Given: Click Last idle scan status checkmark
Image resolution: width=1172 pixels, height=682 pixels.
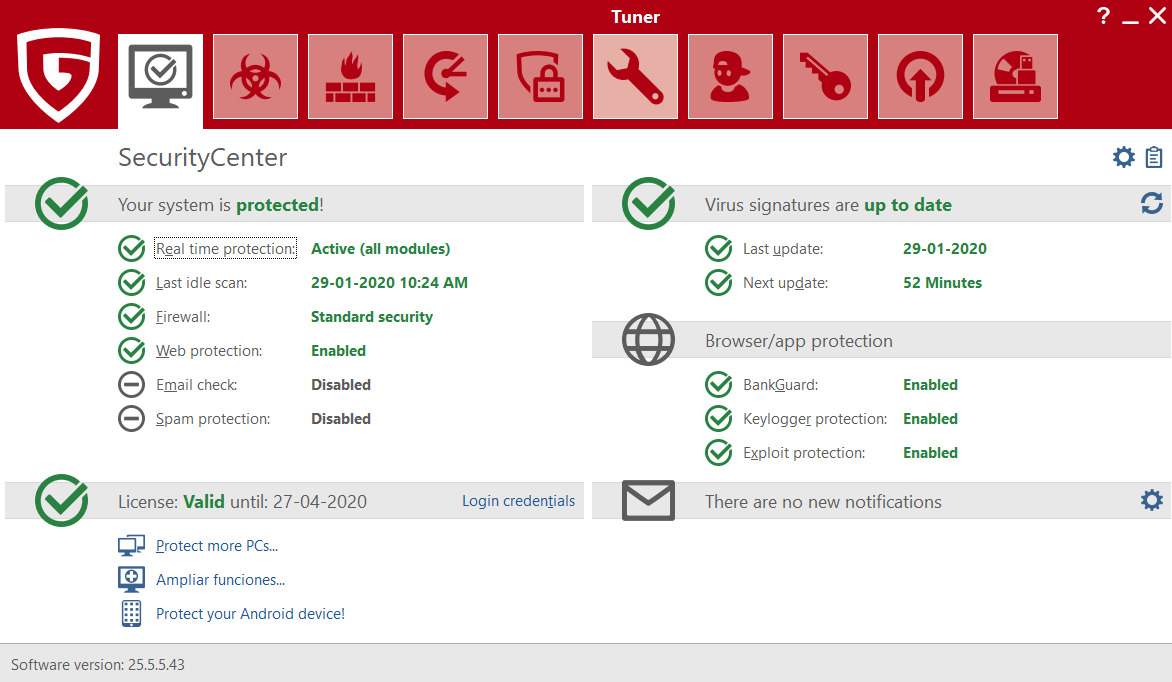Looking at the screenshot, I should tap(132, 283).
